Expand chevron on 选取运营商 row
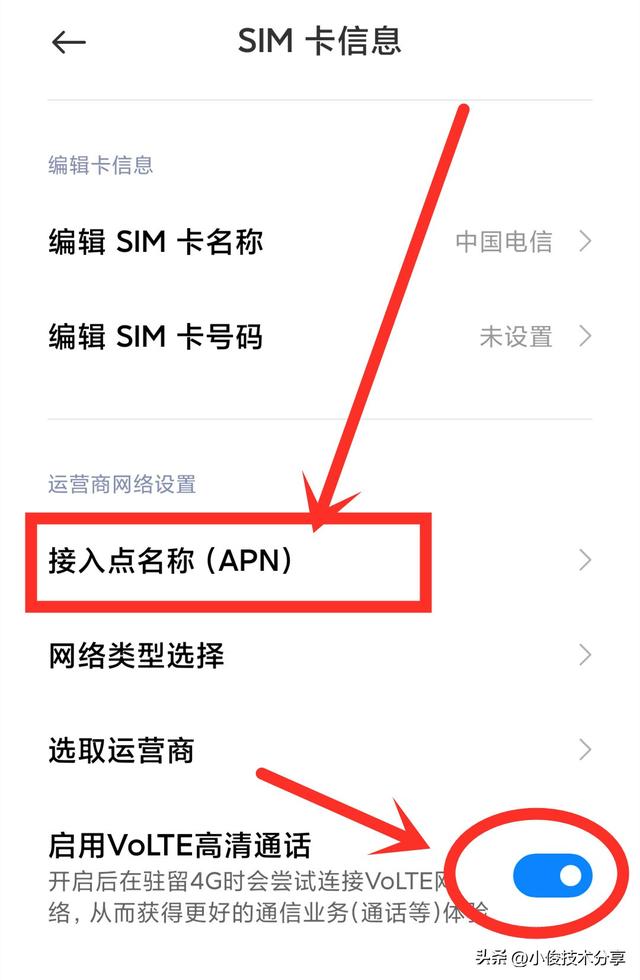Viewport: 640px width, 980px height. point(585,749)
